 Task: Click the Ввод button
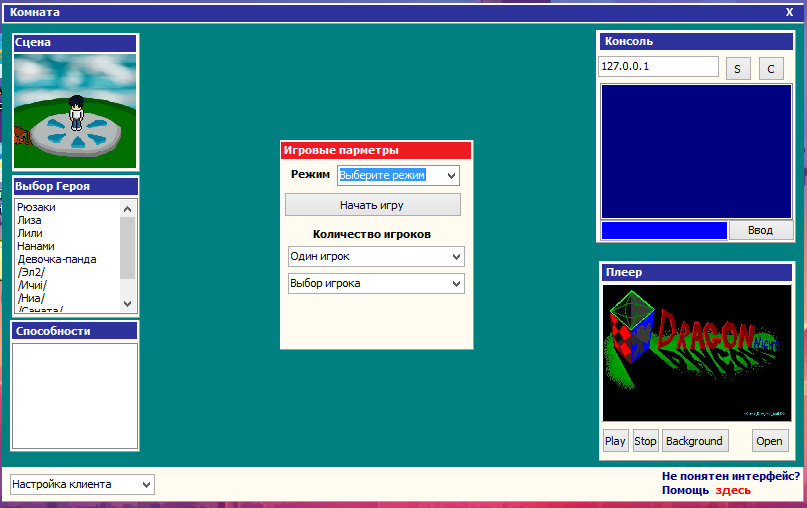pos(761,230)
